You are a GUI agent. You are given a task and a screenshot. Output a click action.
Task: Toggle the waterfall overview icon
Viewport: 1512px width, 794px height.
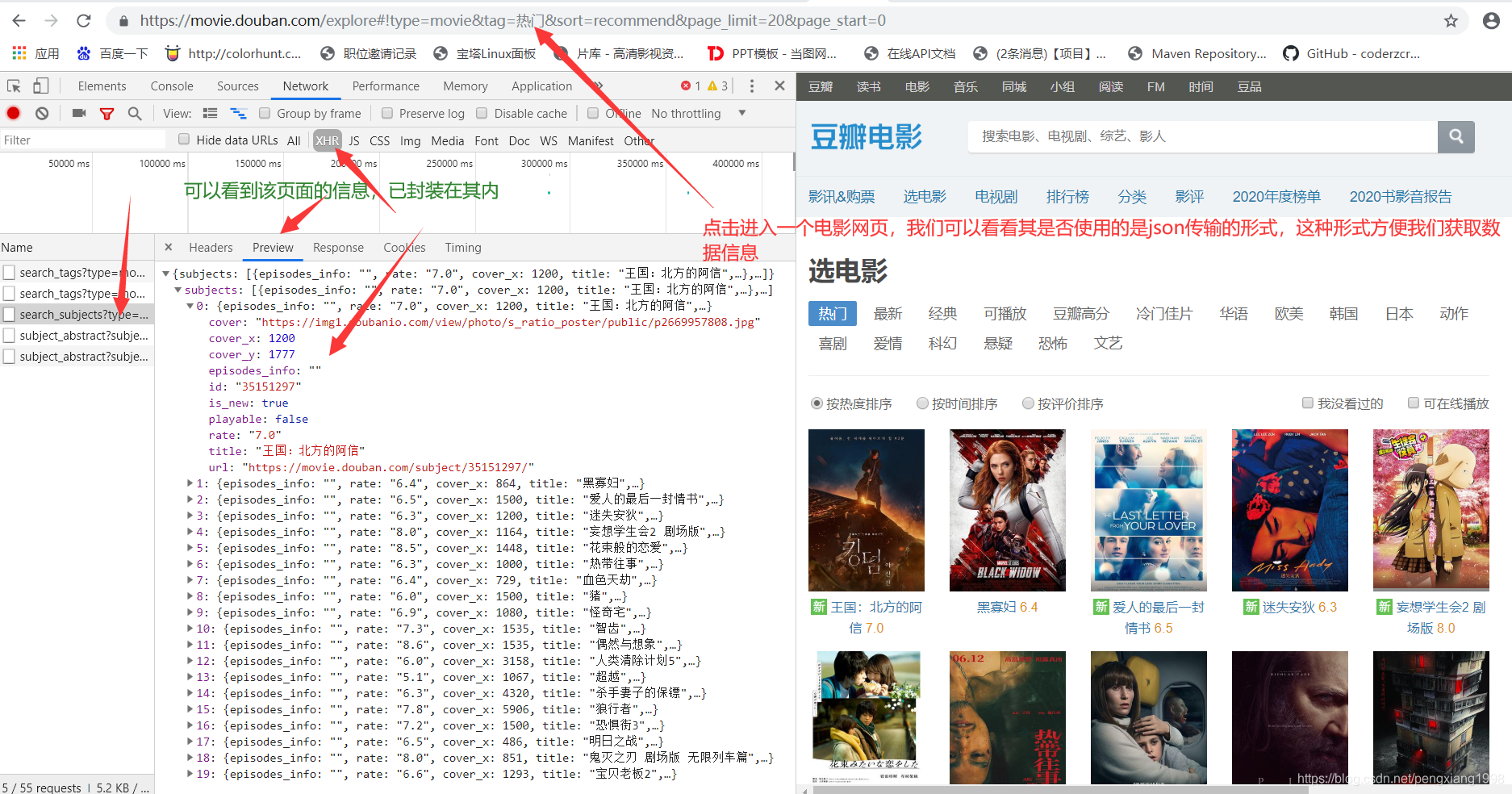point(239,114)
